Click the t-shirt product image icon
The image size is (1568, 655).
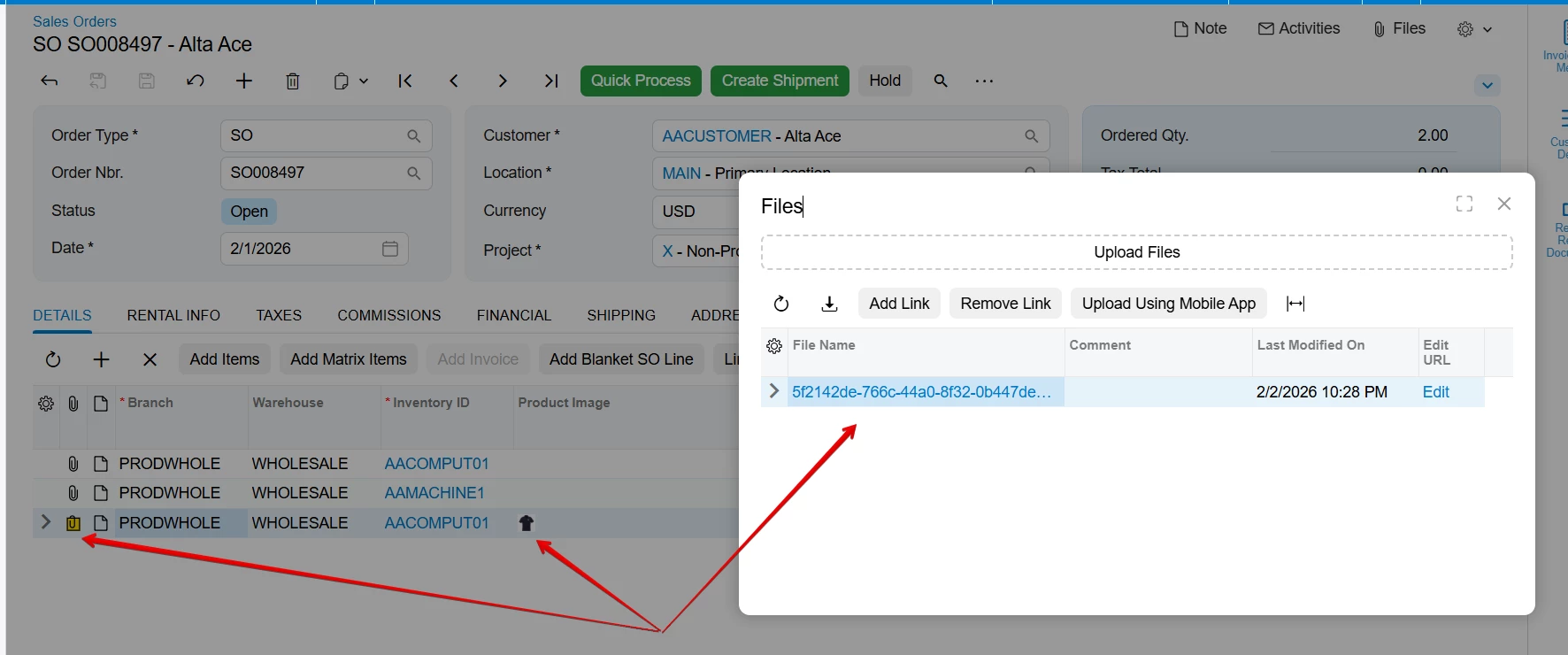click(x=527, y=523)
